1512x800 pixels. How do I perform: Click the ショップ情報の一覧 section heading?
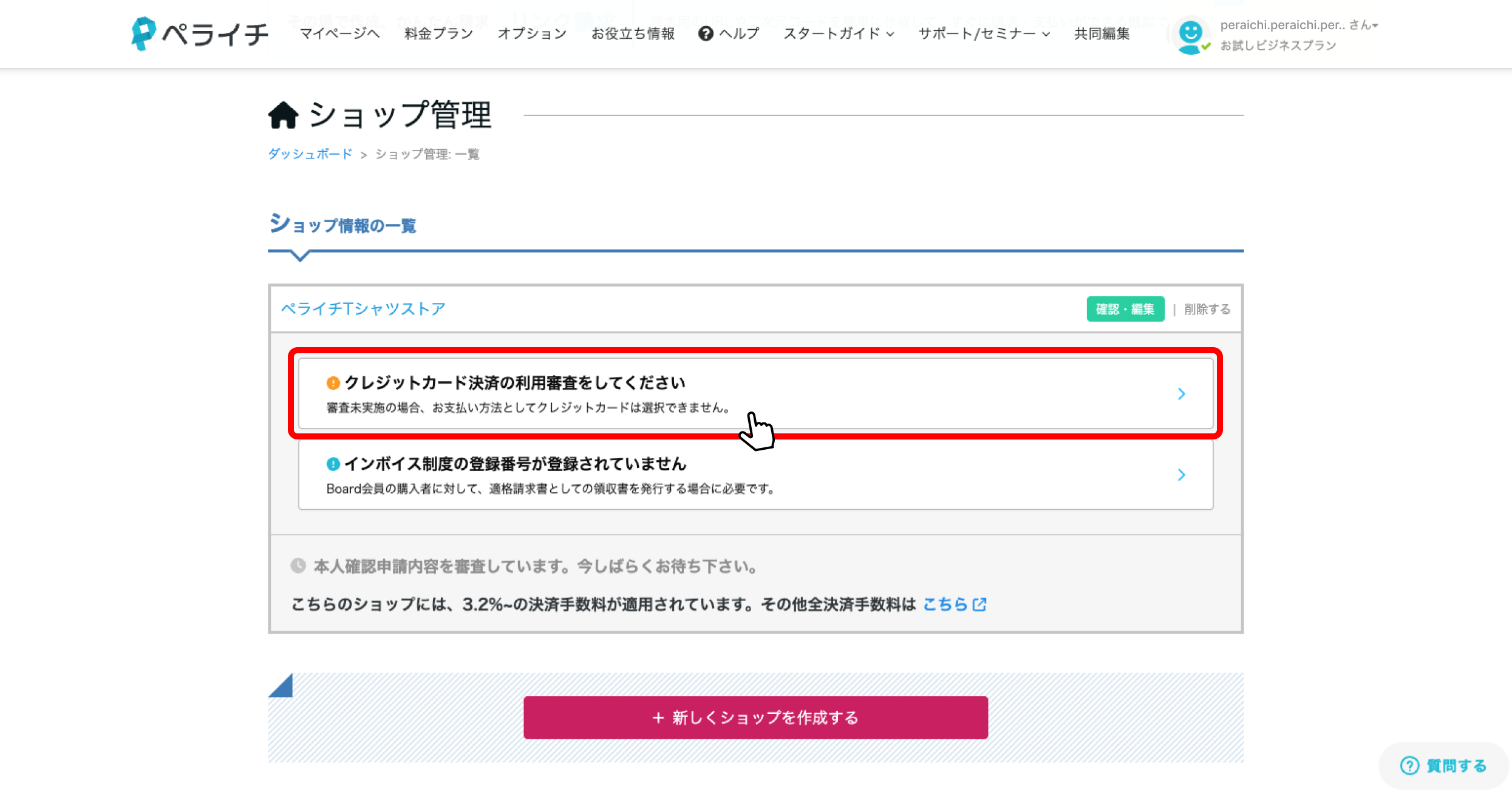pos(342,224)
